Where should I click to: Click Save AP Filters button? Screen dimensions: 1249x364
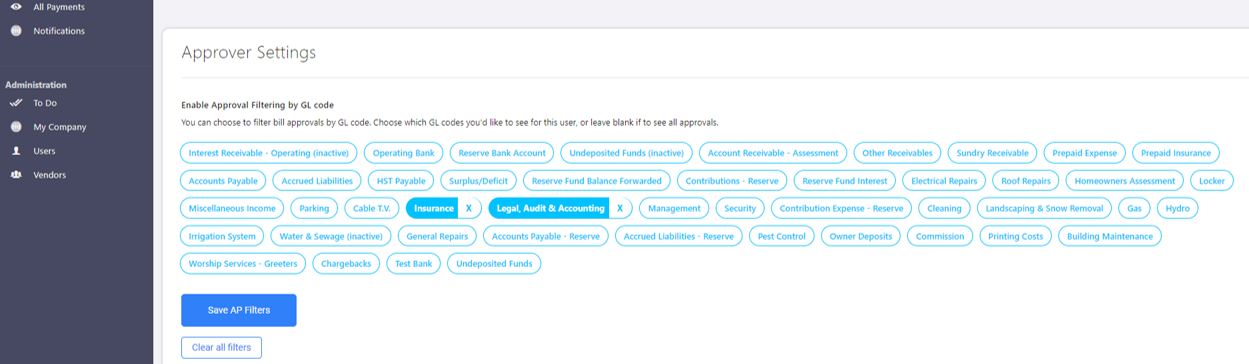[x=239, y=310]
